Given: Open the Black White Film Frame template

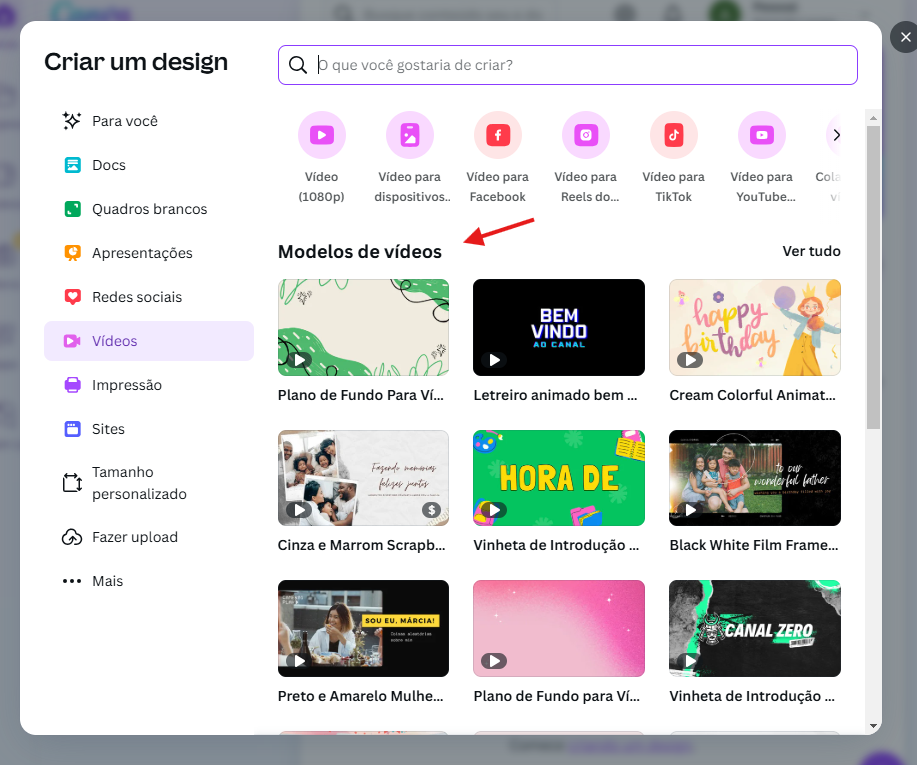Looking at the screenshot, I should [754, 478].
